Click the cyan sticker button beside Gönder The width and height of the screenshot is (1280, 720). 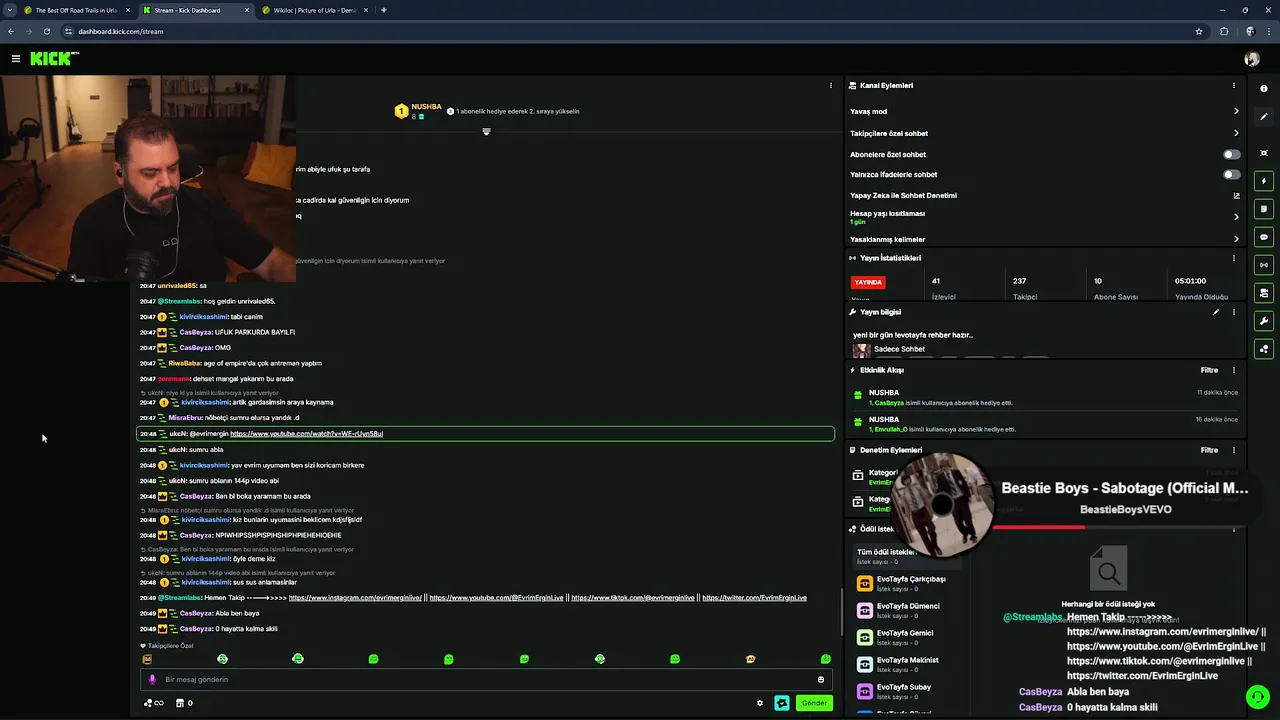[x=782, y=703]
